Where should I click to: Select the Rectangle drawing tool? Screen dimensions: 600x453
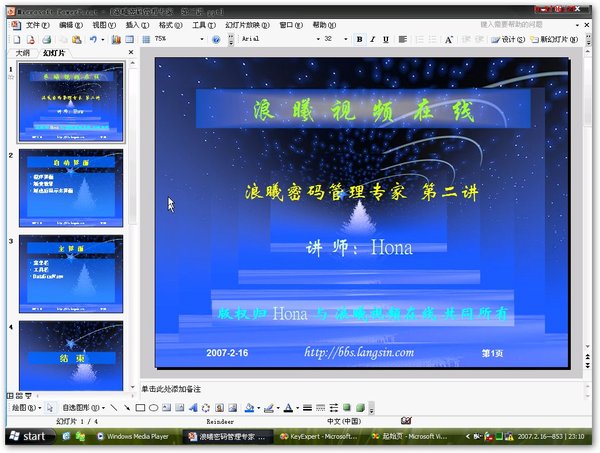point(140,408)
